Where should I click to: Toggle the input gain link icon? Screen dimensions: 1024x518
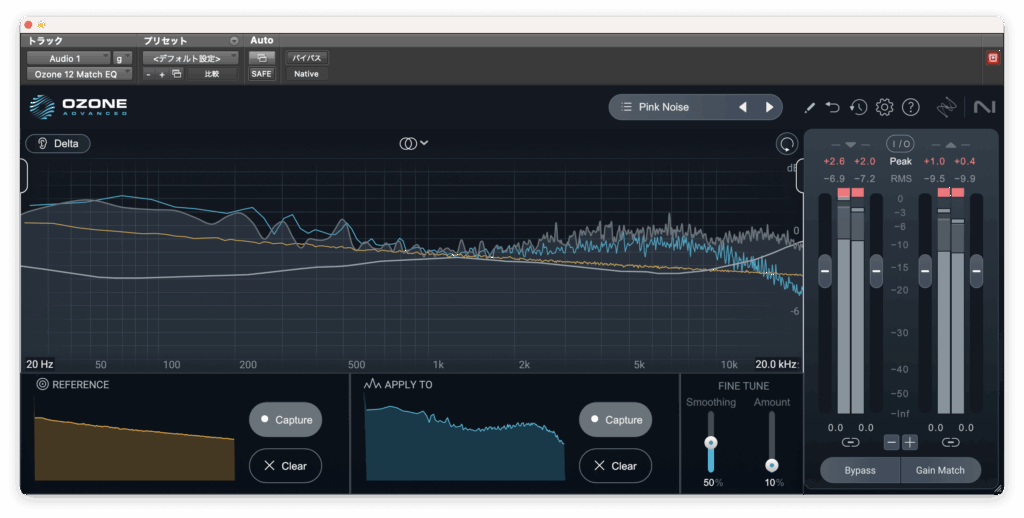pyautogui.click(x=850, y=442)
